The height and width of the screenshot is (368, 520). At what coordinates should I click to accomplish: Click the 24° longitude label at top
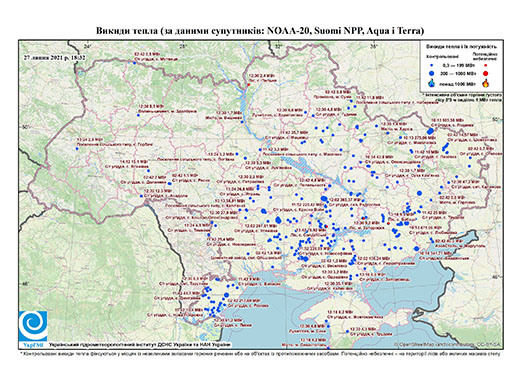click(x=88, y=47)
